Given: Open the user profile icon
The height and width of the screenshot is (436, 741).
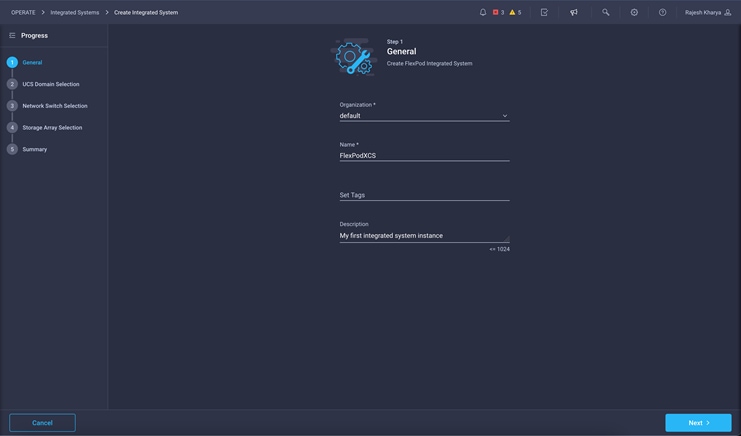Looking at the screenshot, I should [728, 12].
